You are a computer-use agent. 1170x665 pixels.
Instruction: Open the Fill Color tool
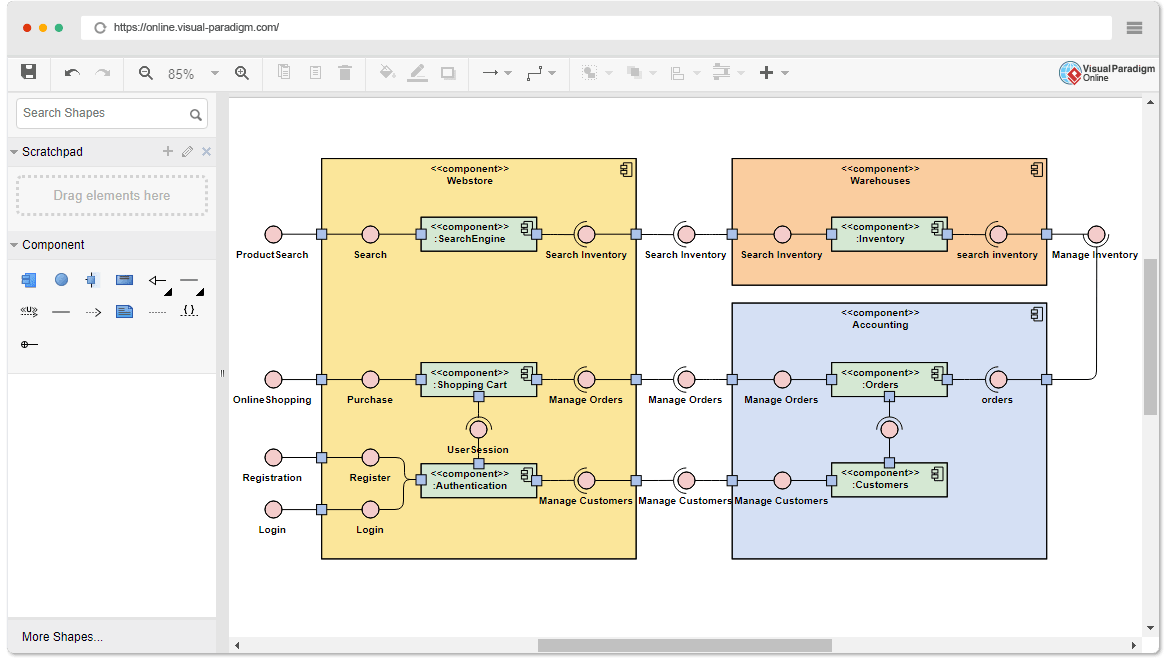[388, 72]
